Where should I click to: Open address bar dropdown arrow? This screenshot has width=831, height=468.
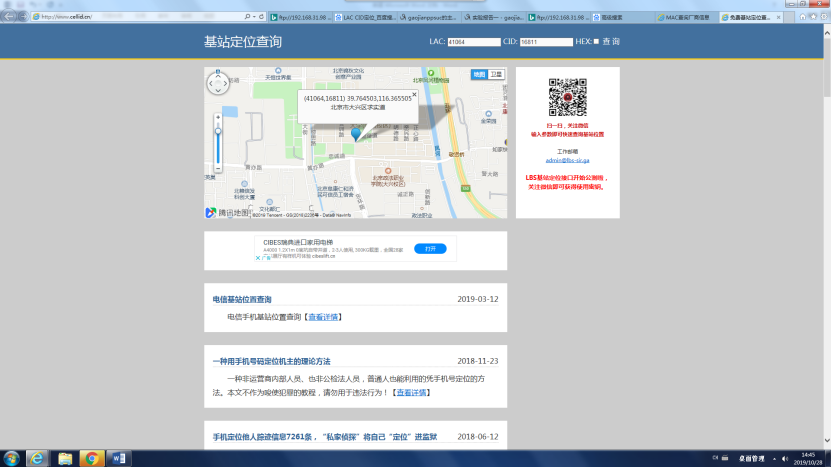tap(254, 17)
